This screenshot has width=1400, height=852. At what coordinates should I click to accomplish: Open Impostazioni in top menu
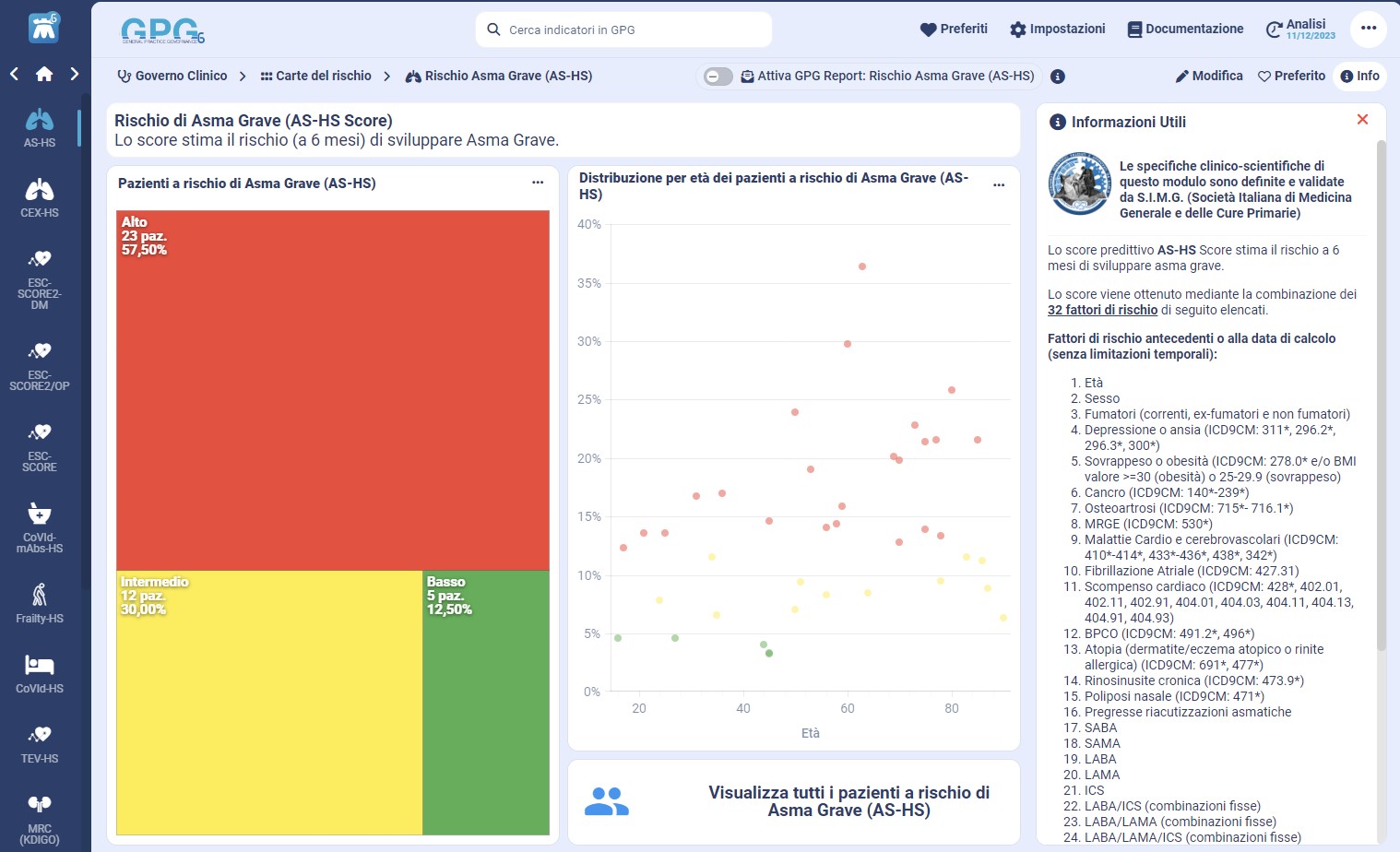click(x=1058, y=29)
